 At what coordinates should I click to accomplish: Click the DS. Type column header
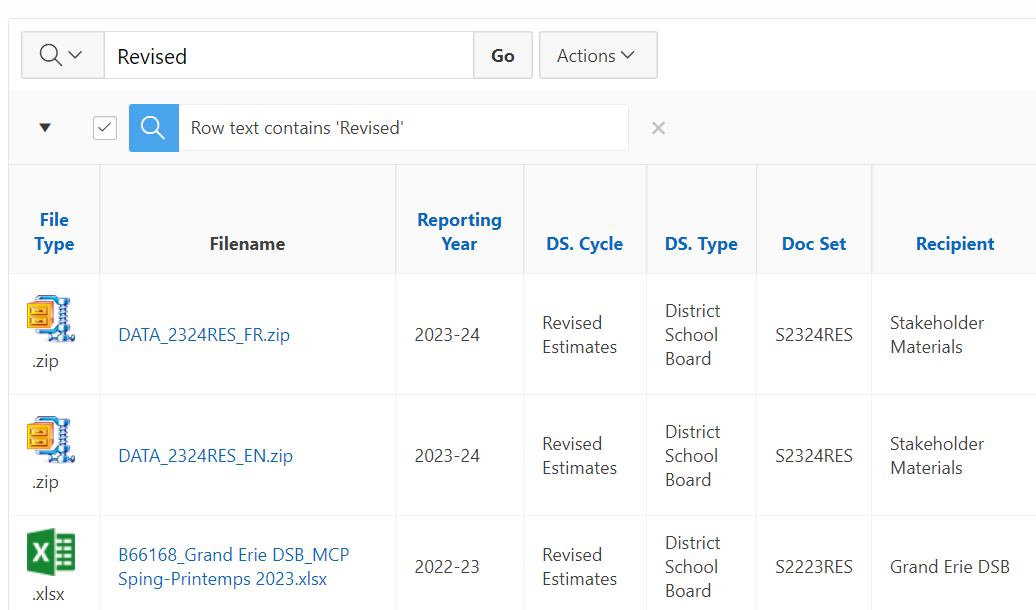tap(701, 244)
